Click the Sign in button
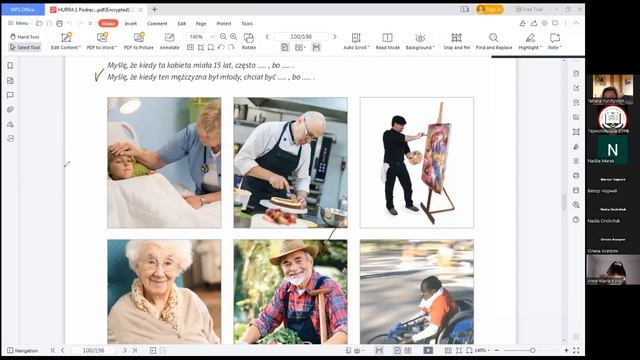 [x=490, y=9]
